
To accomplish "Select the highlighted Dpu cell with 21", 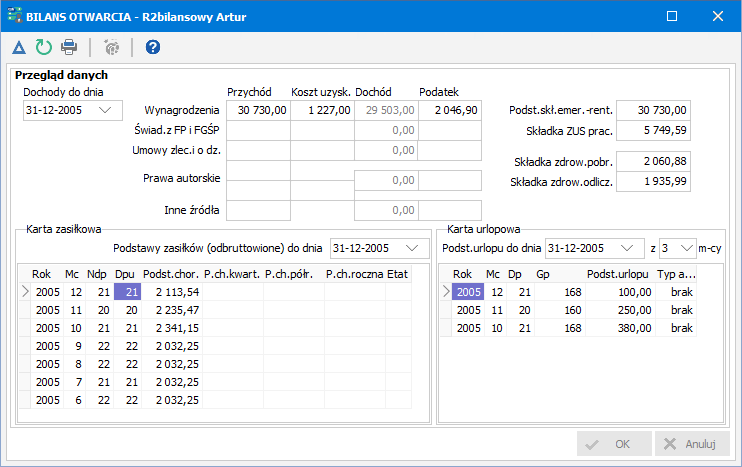I will coord(128,292).
